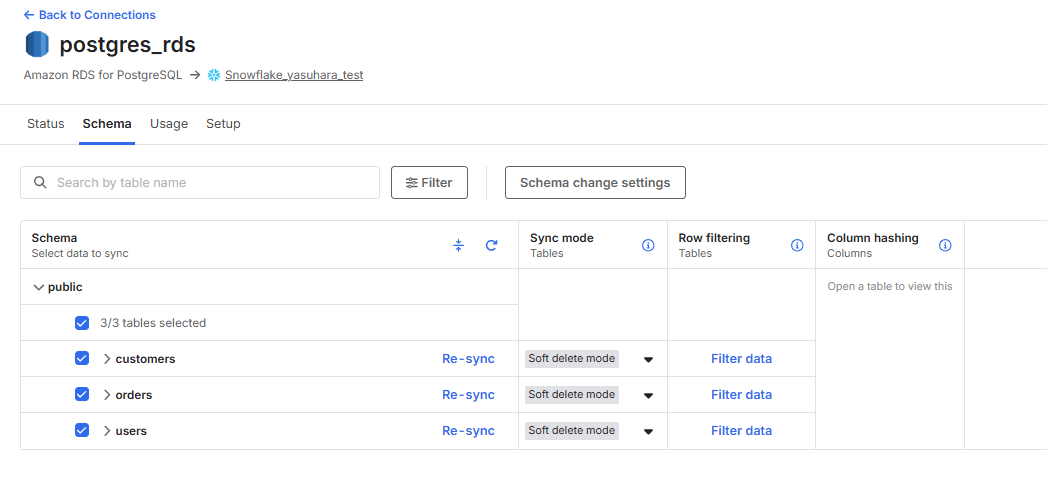Screen dimensions: 1047x494
Task: Click the postgres_rds database icon
Action: click(x=37, y=45)
